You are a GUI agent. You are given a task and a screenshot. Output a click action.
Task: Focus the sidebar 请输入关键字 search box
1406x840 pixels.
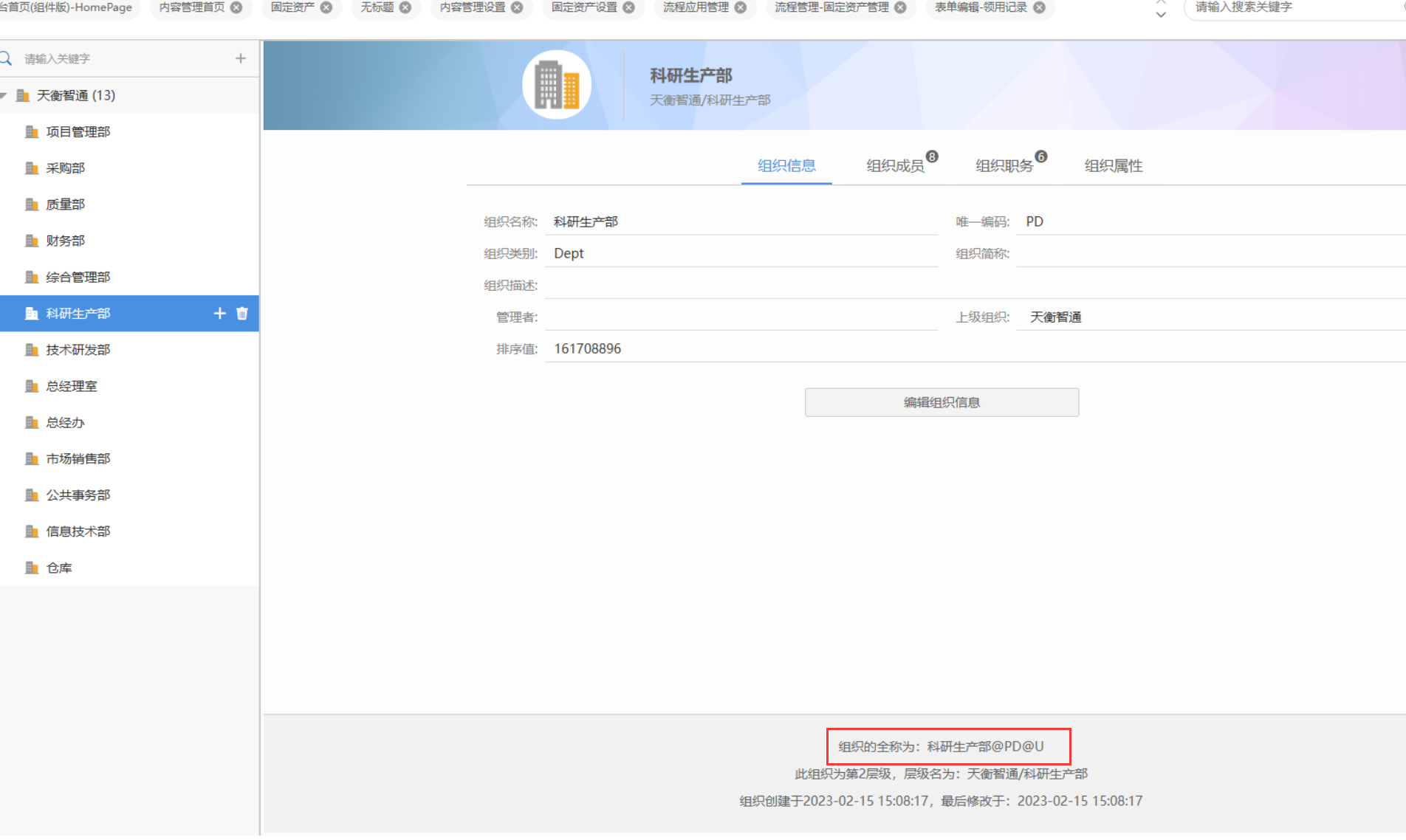coord(122,58)
